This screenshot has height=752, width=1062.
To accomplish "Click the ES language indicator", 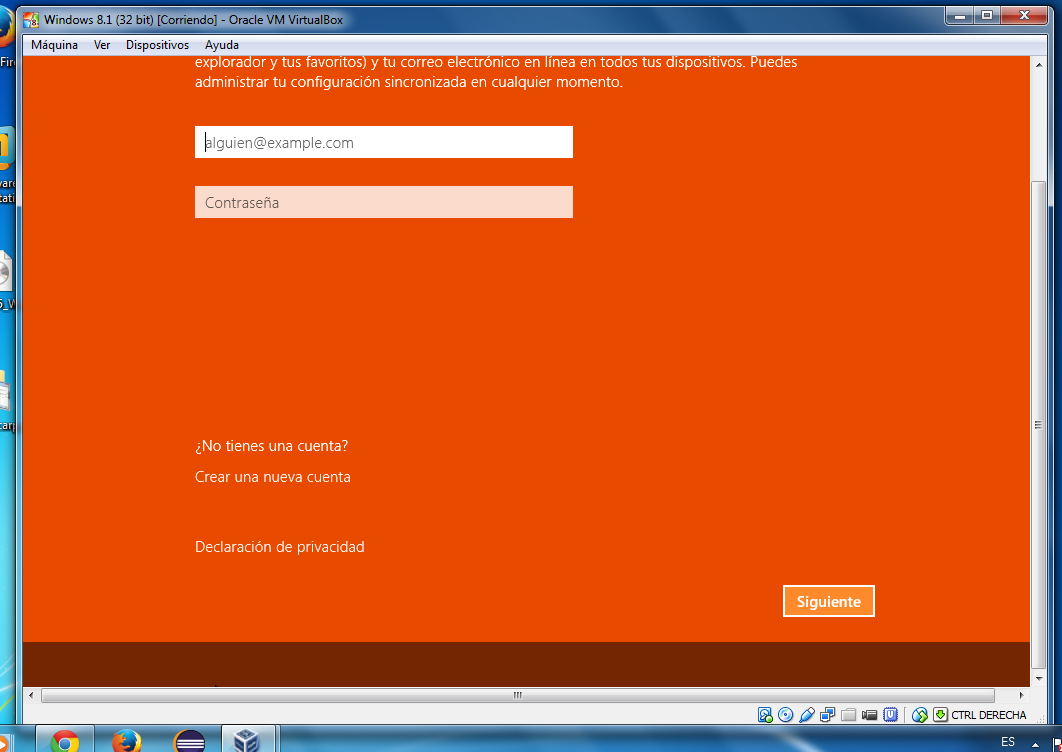I will [x=1008, y=742].
